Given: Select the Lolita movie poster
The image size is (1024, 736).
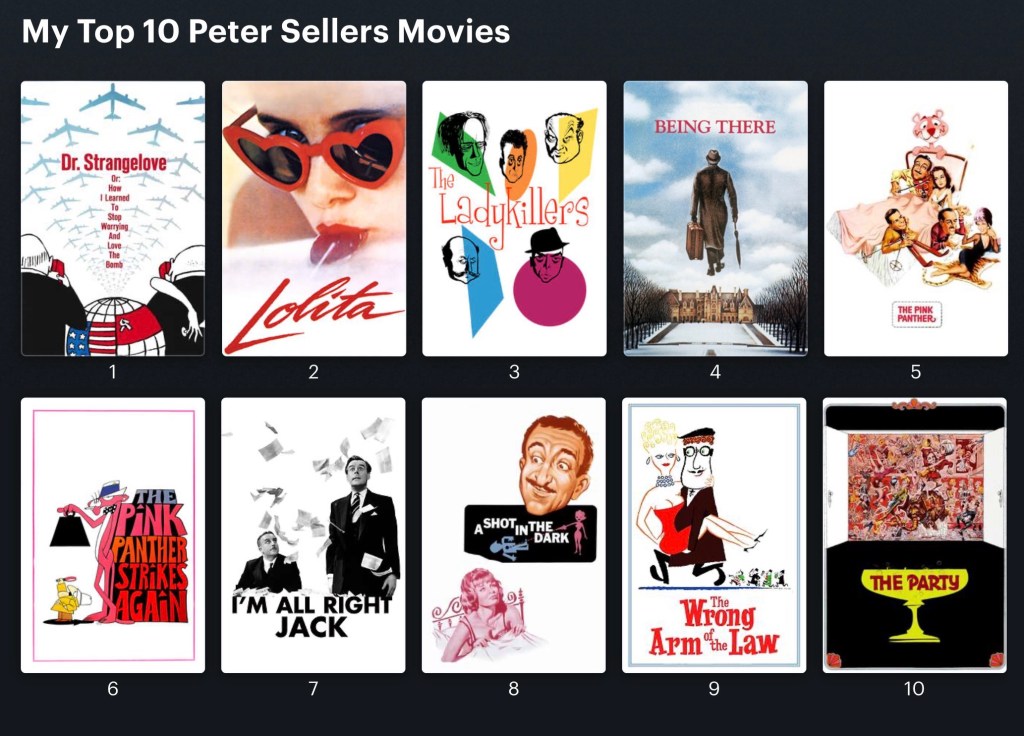Looking at the screenshot, I should click(x=314, y=218).
